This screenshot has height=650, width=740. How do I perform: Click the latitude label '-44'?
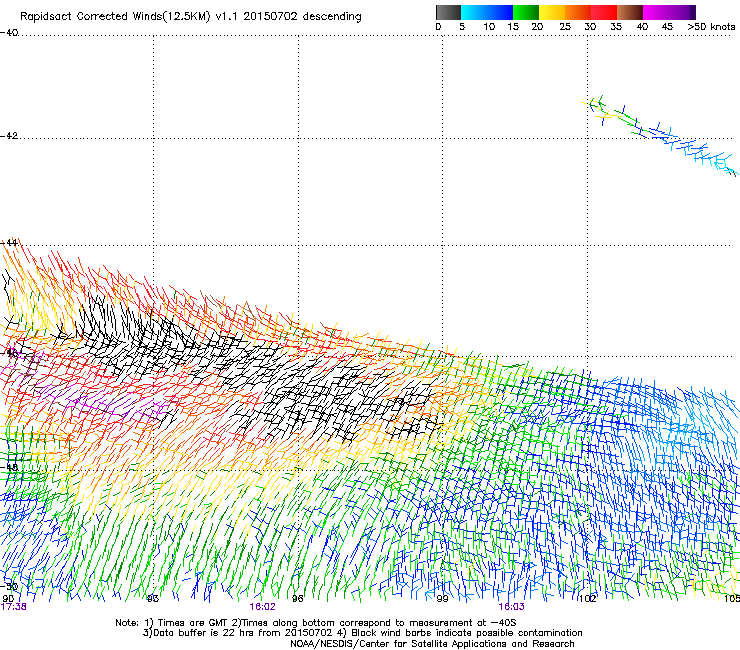point(9,243)
